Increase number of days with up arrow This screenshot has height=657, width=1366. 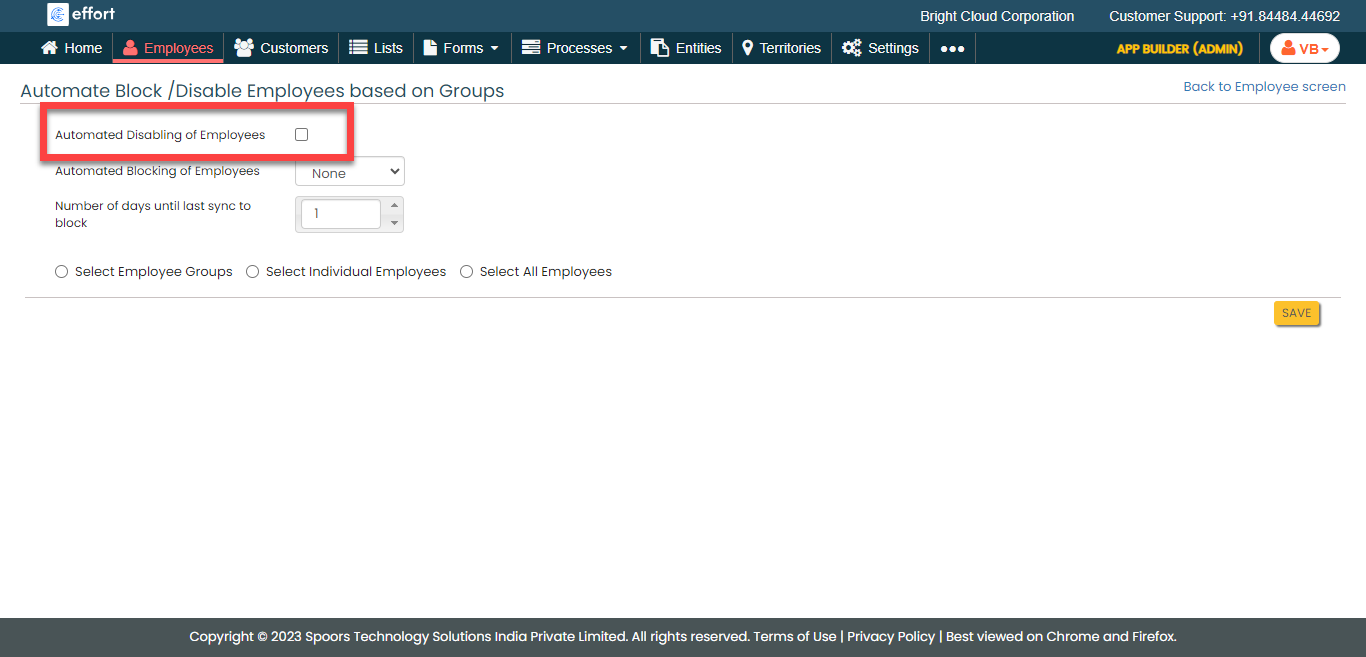(x=394, y=206)
